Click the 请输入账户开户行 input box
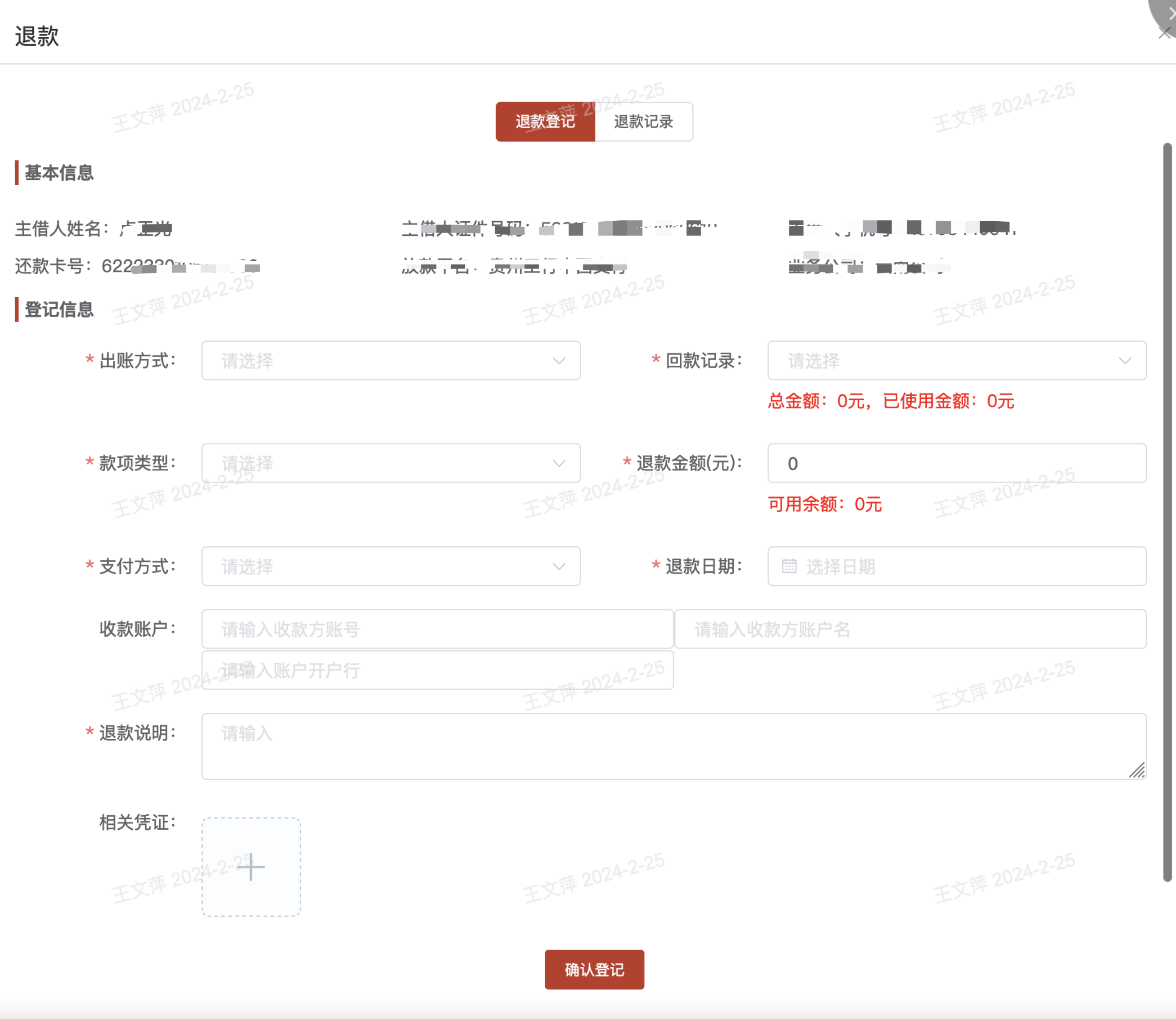This screenshot has height=1019, width=1176. pos(437,670)
